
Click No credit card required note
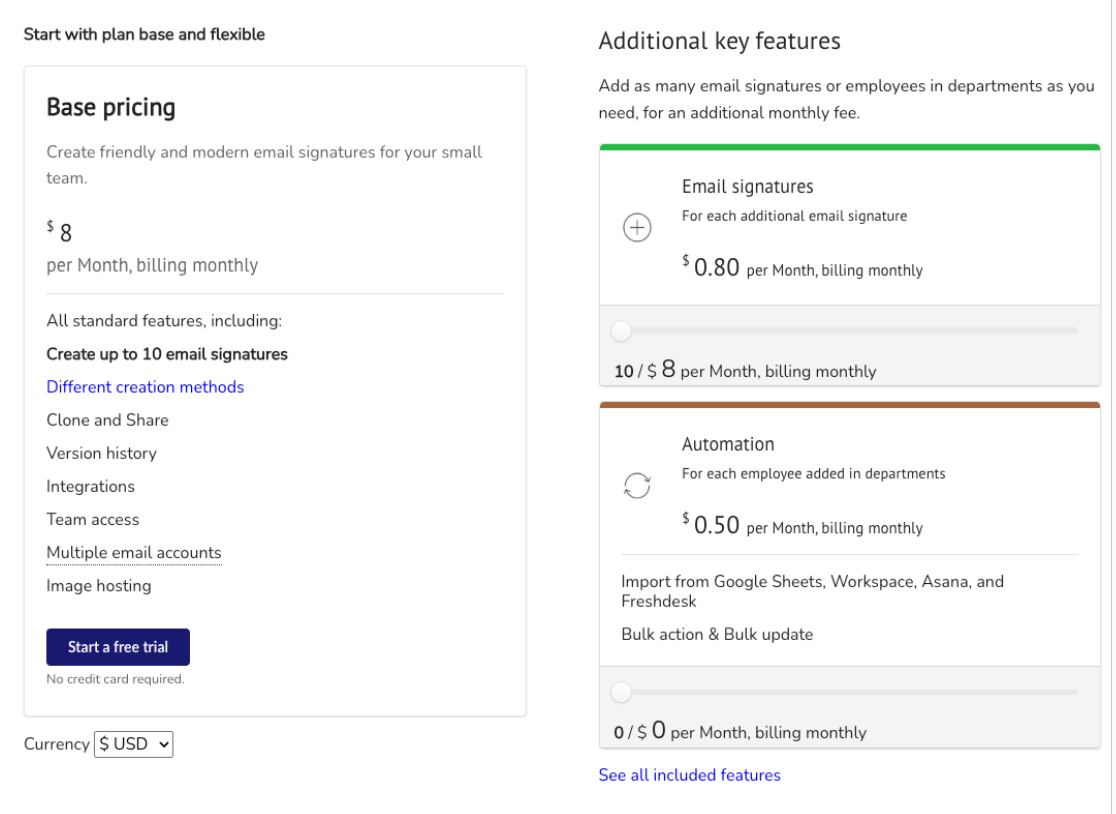pos(115,679)
